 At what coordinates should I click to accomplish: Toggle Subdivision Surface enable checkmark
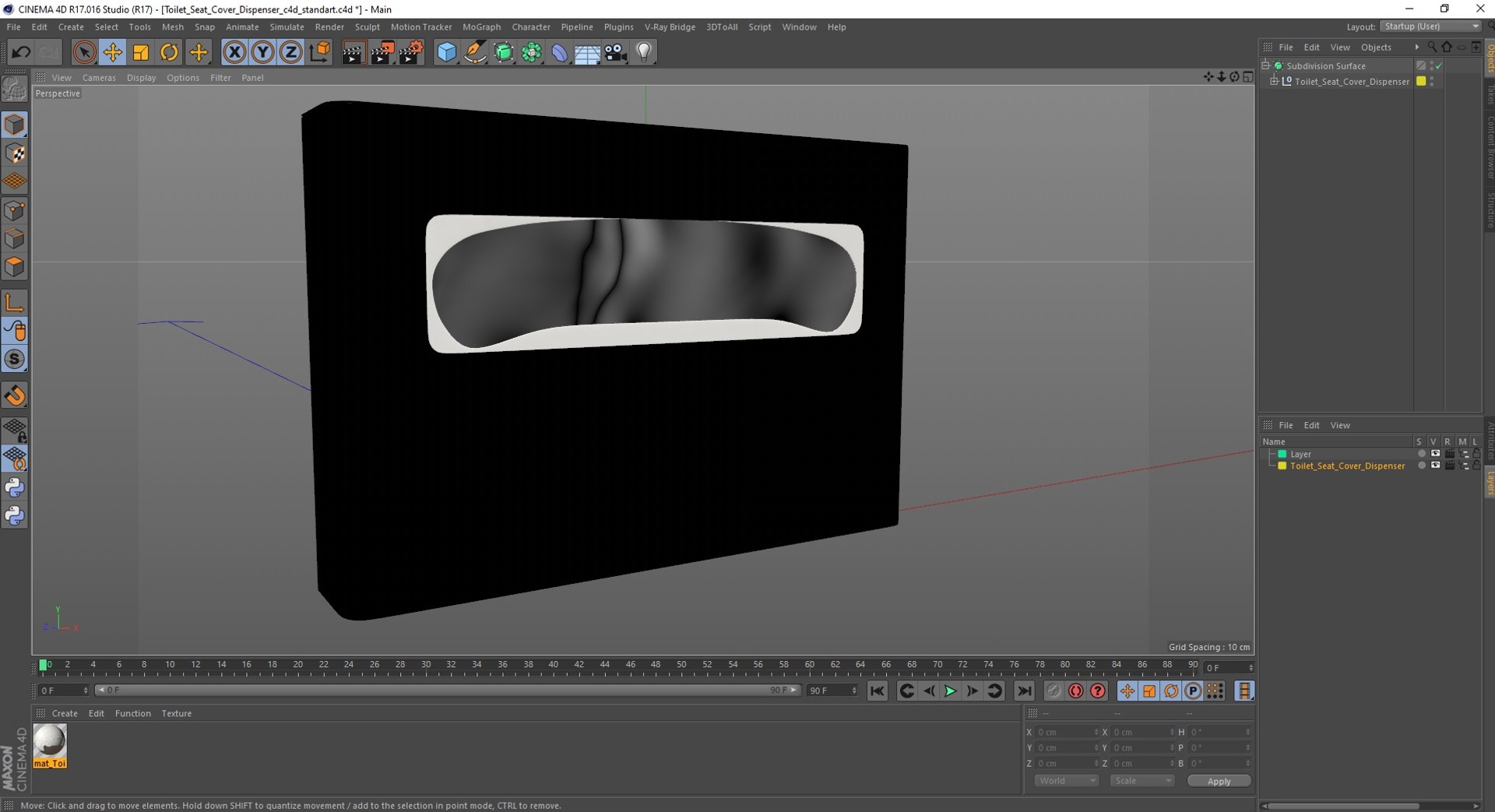pyautogui.click(x=1439, y=66)
